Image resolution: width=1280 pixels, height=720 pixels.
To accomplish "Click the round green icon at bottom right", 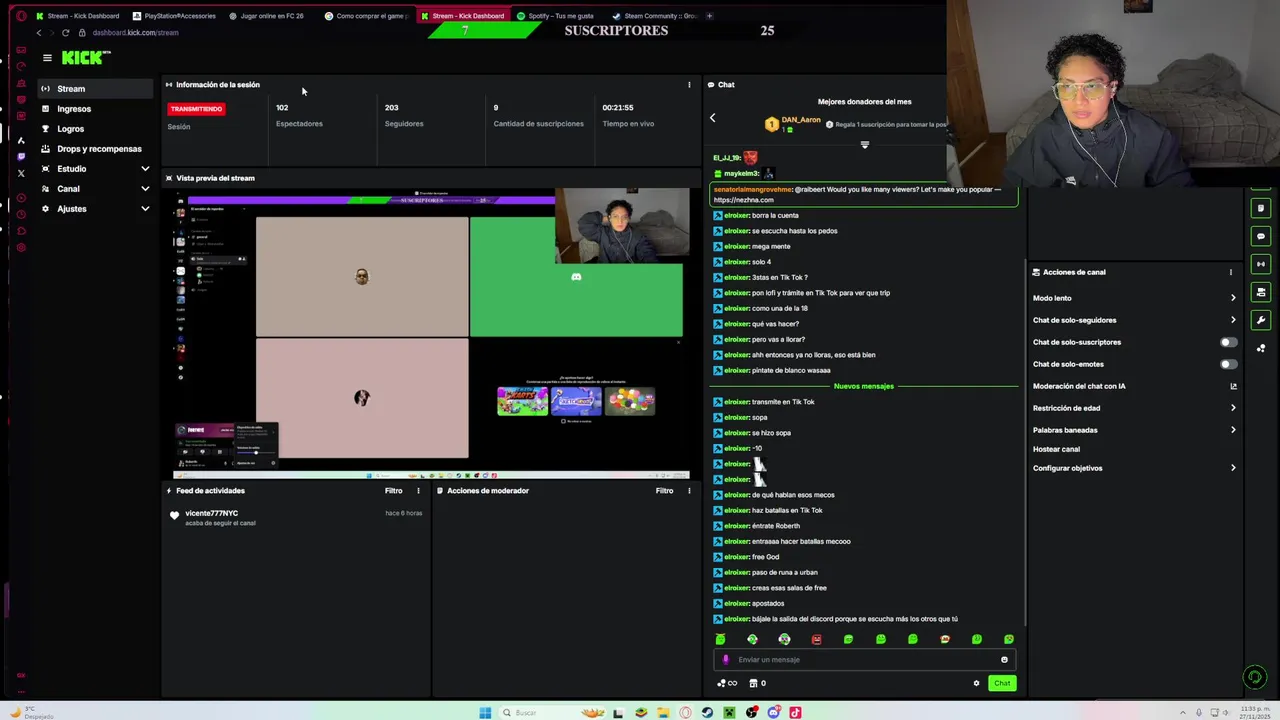I will [x=1255, y=677].
